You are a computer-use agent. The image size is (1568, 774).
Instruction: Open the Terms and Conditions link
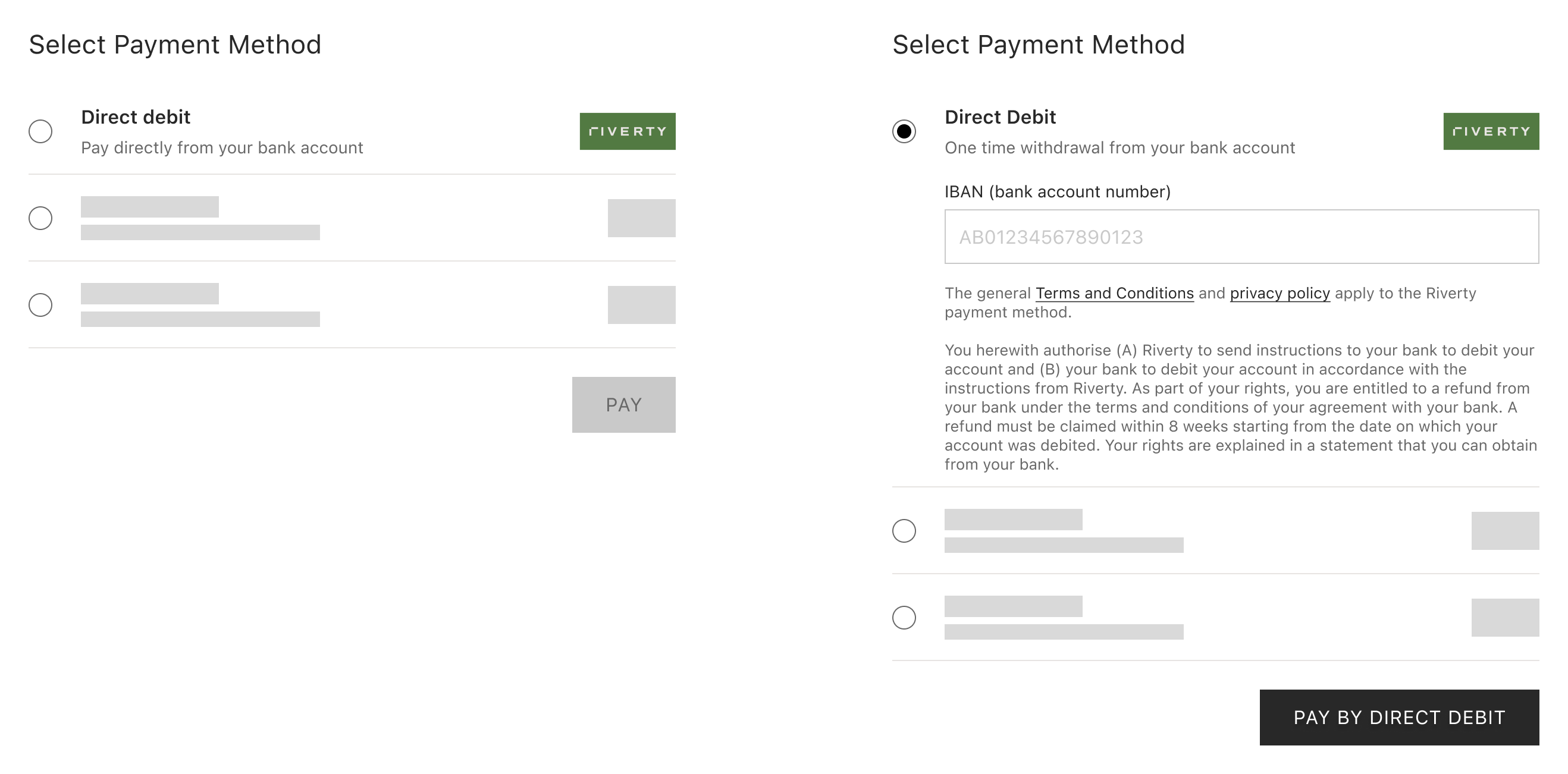click(x=1115, y=292)
